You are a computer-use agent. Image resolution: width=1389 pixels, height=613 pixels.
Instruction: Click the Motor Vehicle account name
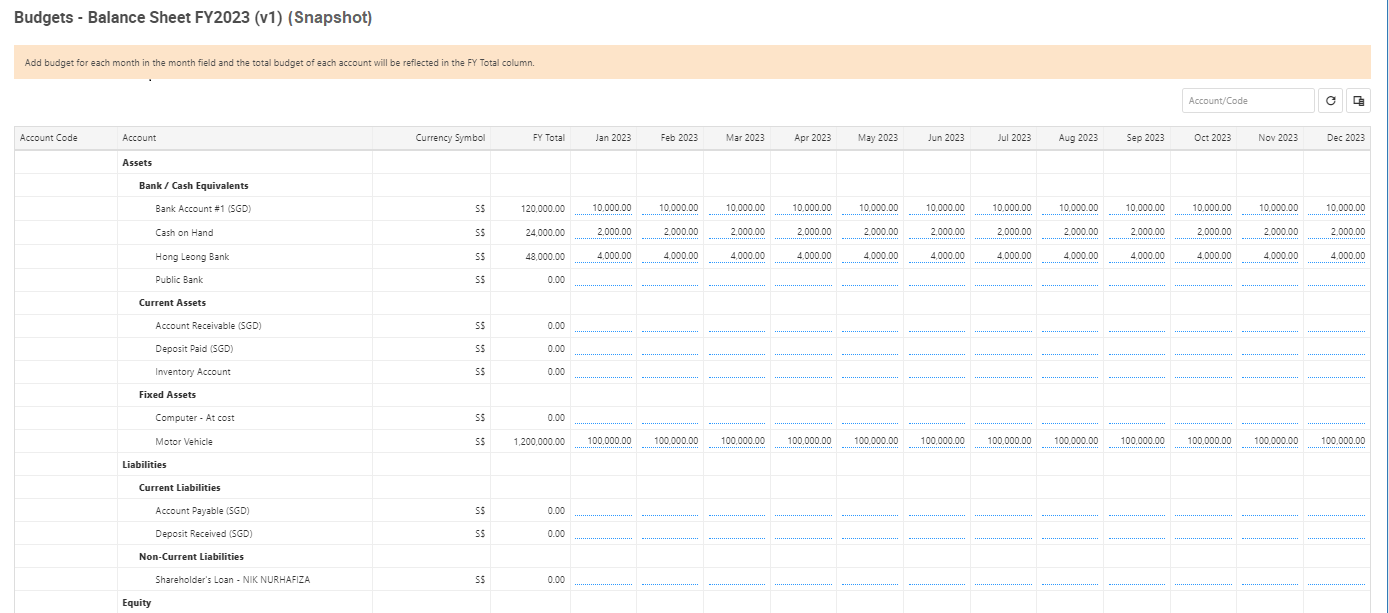(x=184, y=442)
